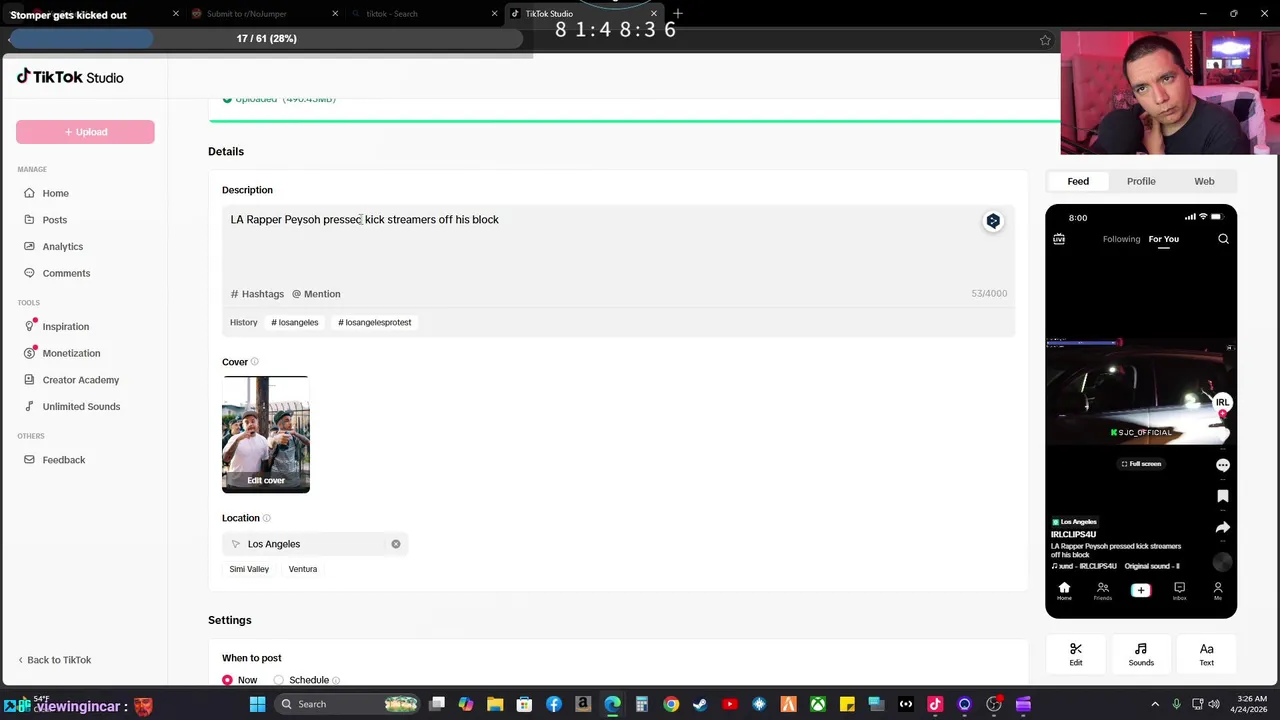The width and height of the screenshot is (1280, 720).
Task: Open Sounds tool below phone preview
Action: [1141, 654]
